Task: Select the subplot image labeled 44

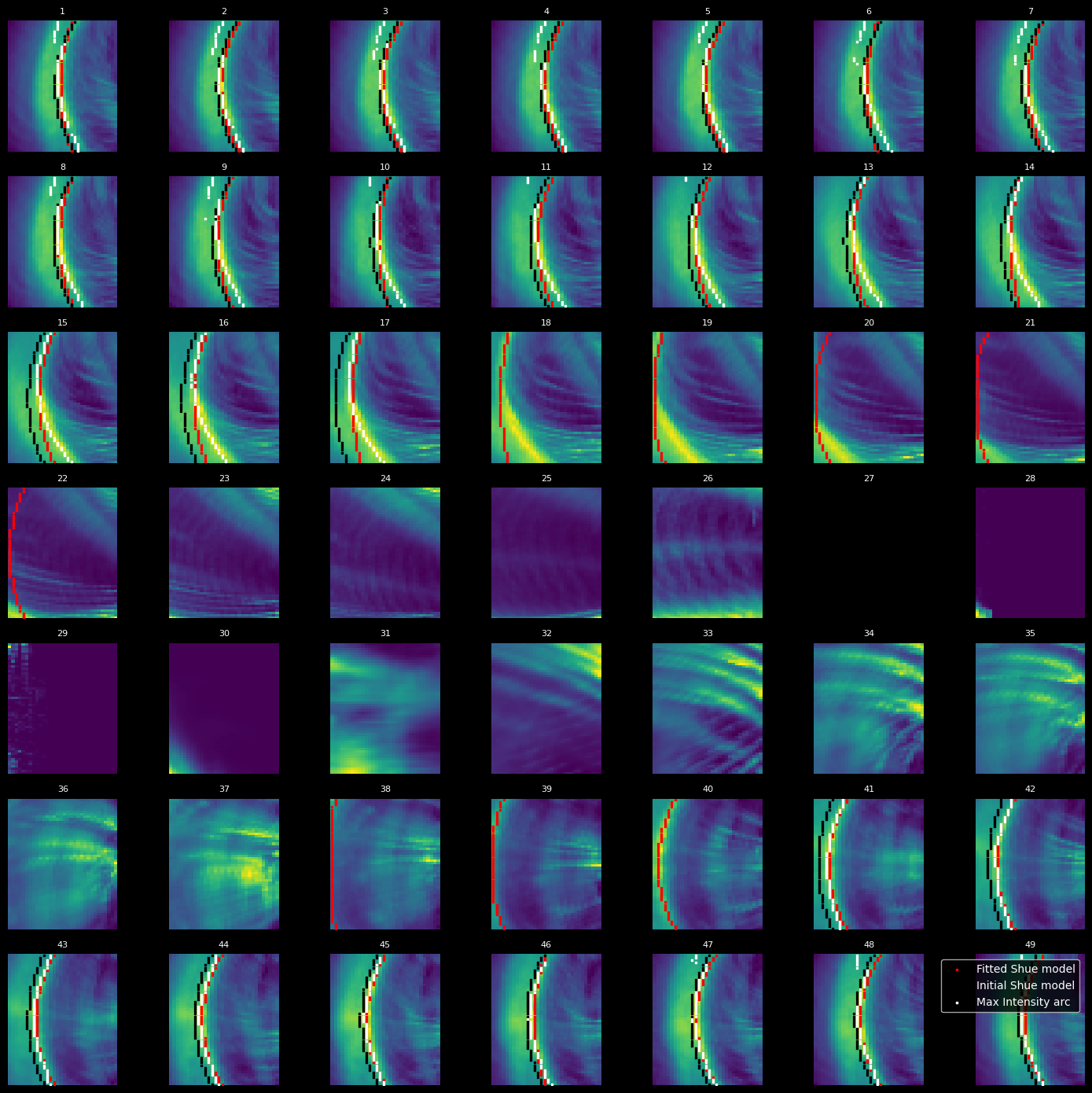Action: (224, 1020)
